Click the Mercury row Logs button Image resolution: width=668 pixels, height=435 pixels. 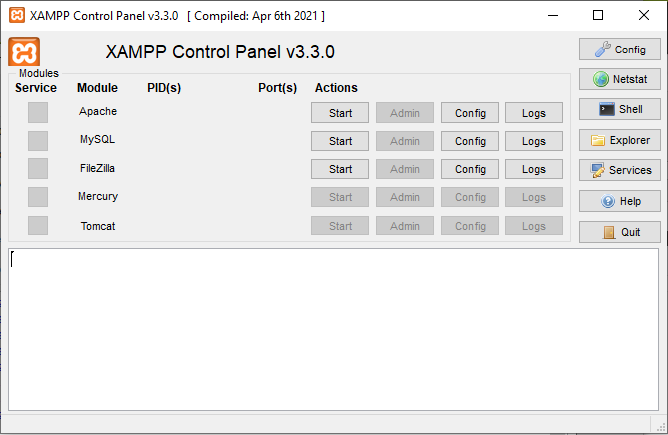coord(534,197)
